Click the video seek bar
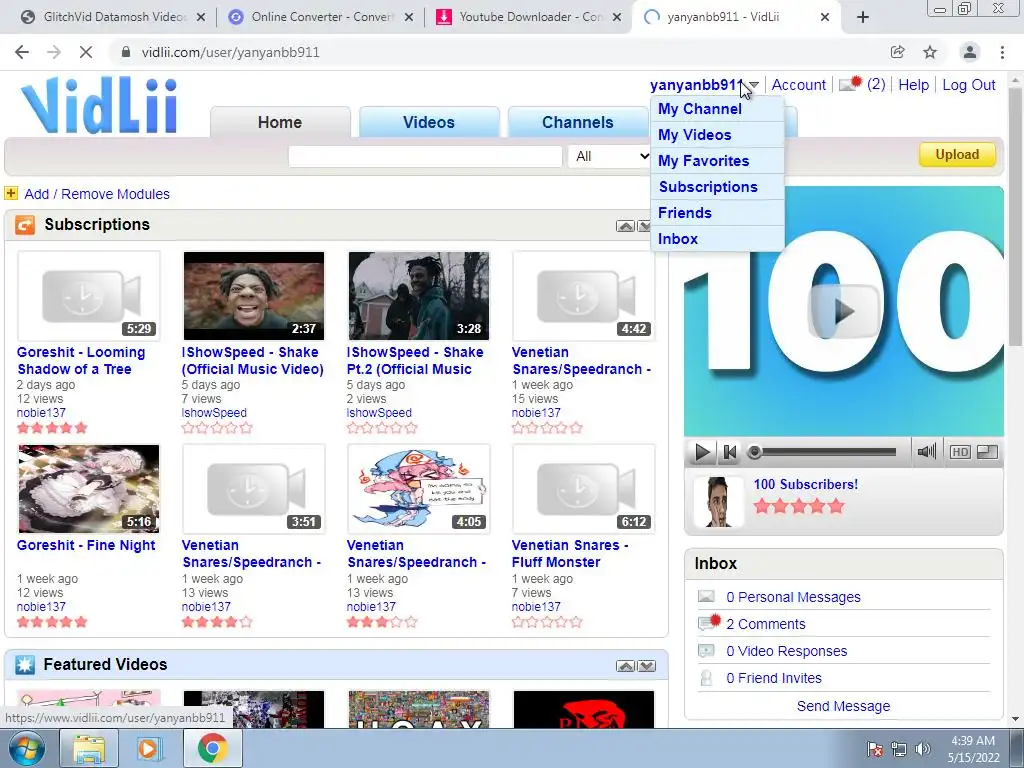Viewport: 1024px width, 768px height. [823, 452]
